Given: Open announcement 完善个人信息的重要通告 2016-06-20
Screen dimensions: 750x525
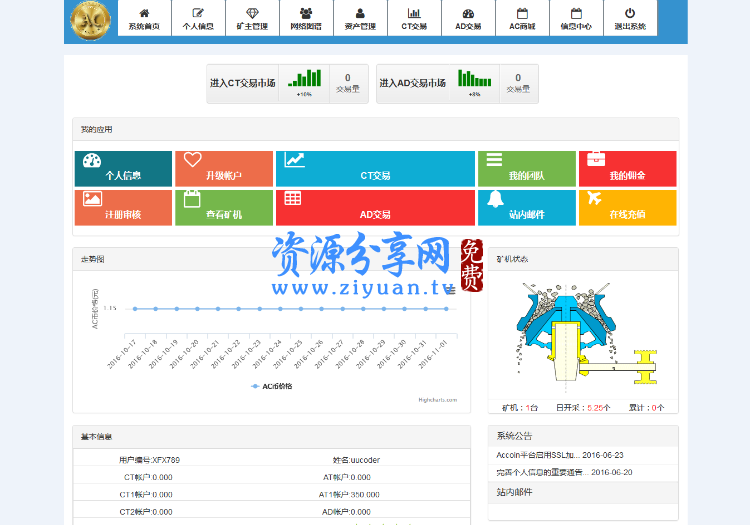Looking at the screenshot, I should 564,472.
